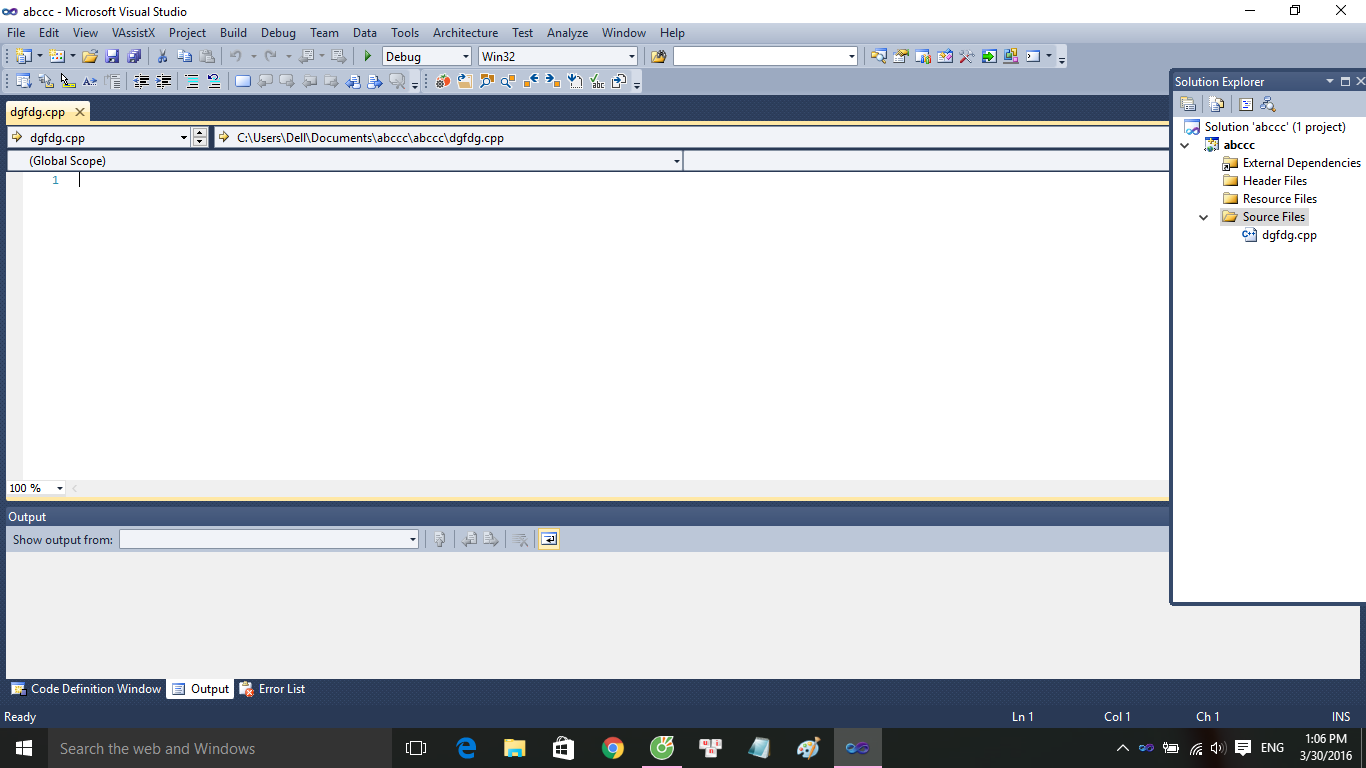
Task: Save dgfdg.cpp using the Save icon
Action: (112, 57)
